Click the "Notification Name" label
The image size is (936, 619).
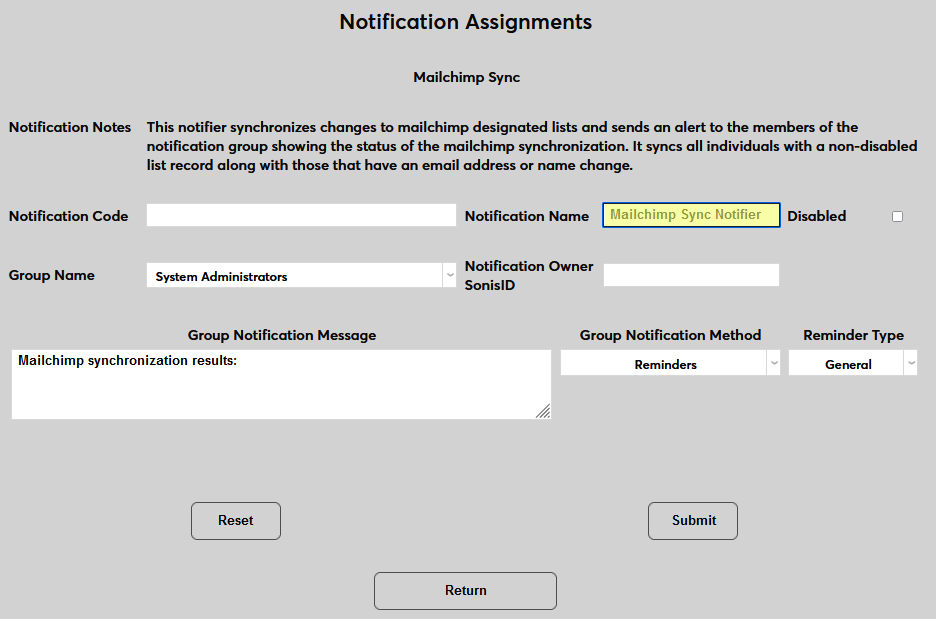click(526, 216)
